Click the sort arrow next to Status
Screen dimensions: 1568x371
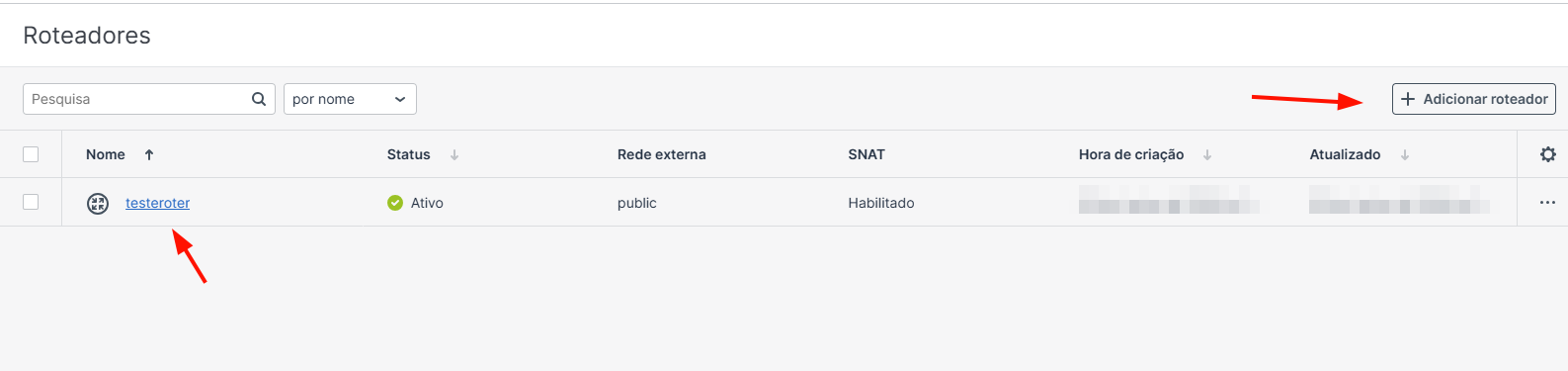coord(454,154)
